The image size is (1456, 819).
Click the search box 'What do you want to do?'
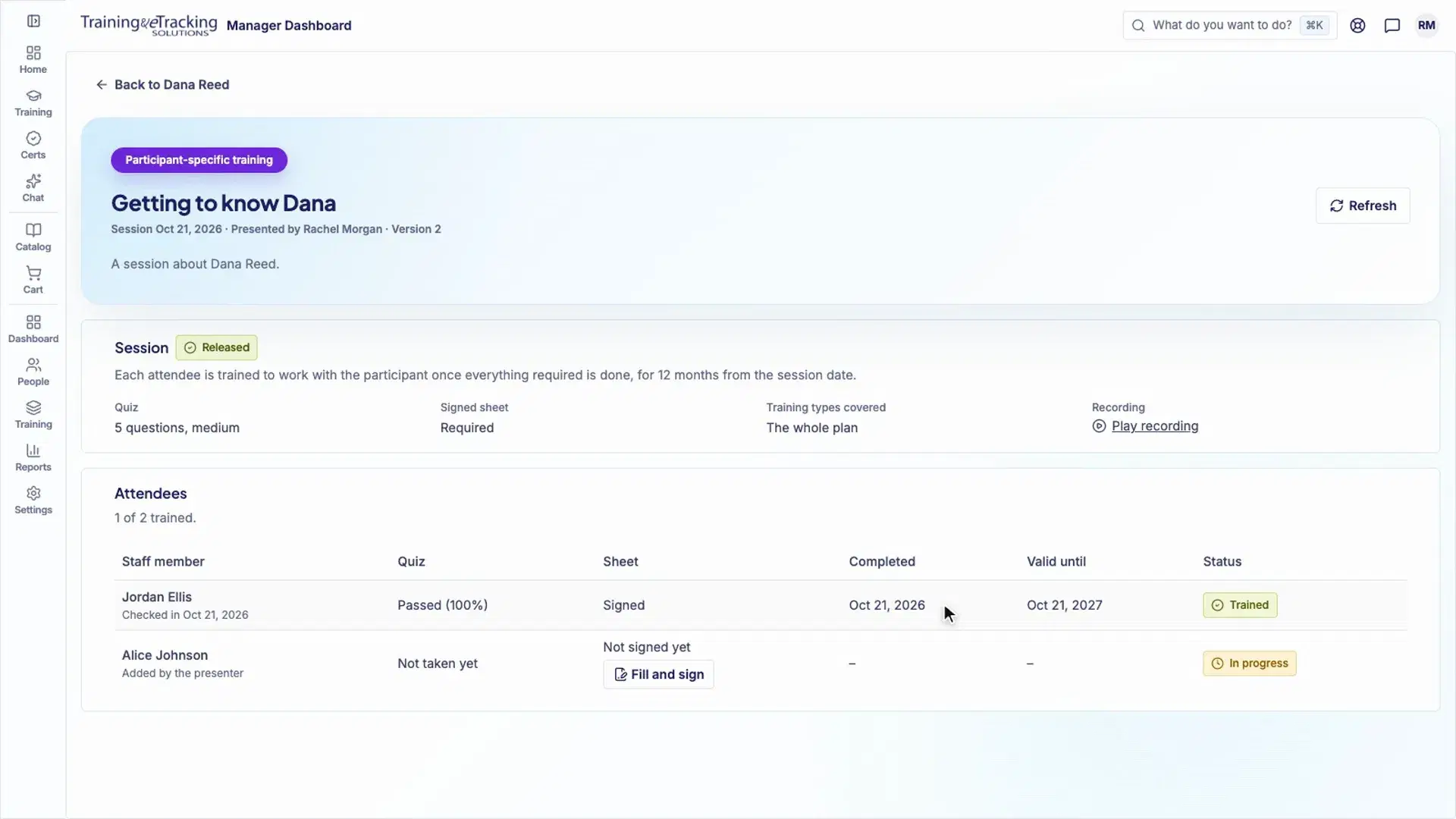1229,25
